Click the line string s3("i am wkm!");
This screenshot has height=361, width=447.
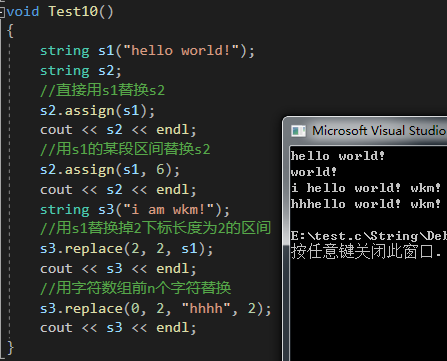[x=135, y=210]
